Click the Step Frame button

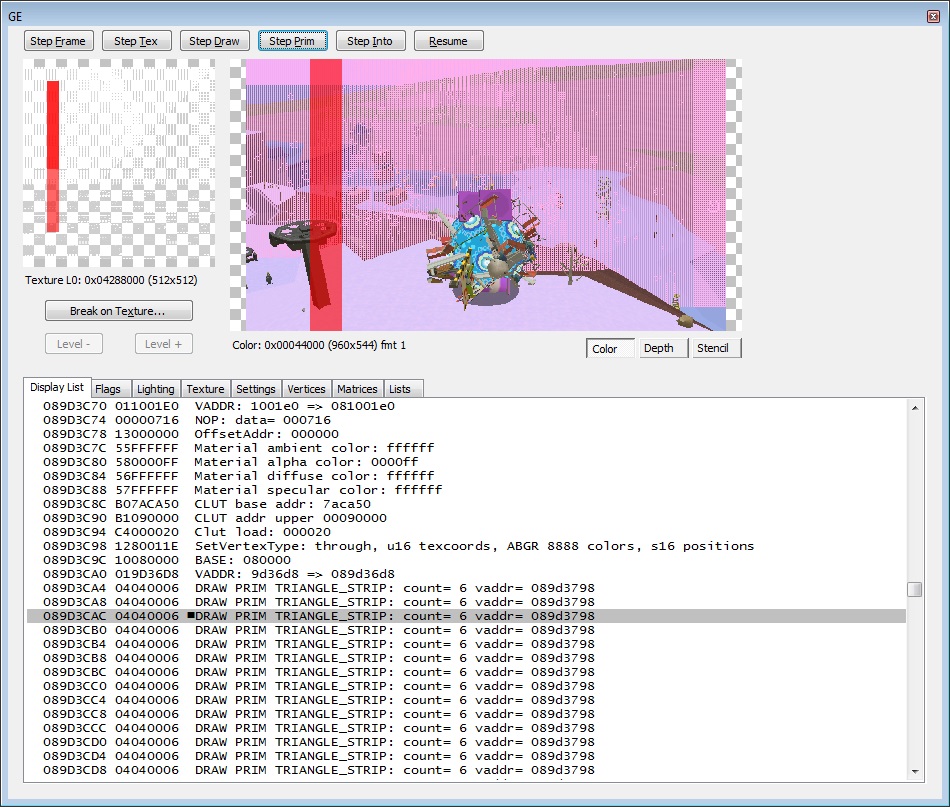(x=59, y=41)
